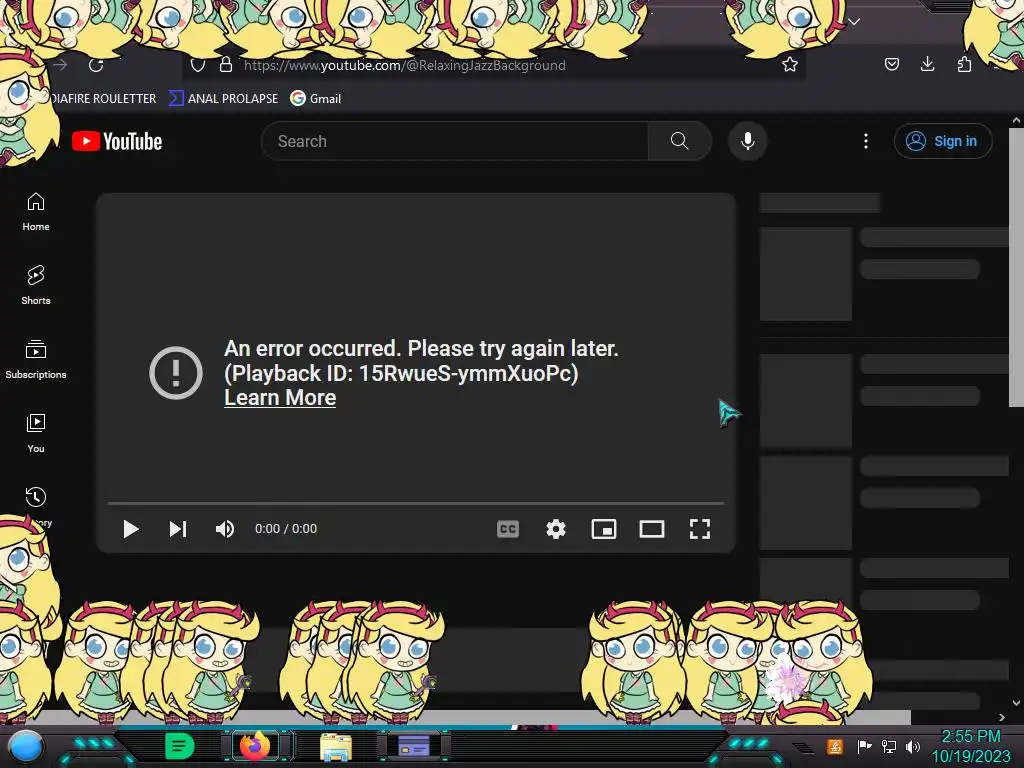Switch to theater mode
The width and height of the screenshot is (1024, 768).
652,529
